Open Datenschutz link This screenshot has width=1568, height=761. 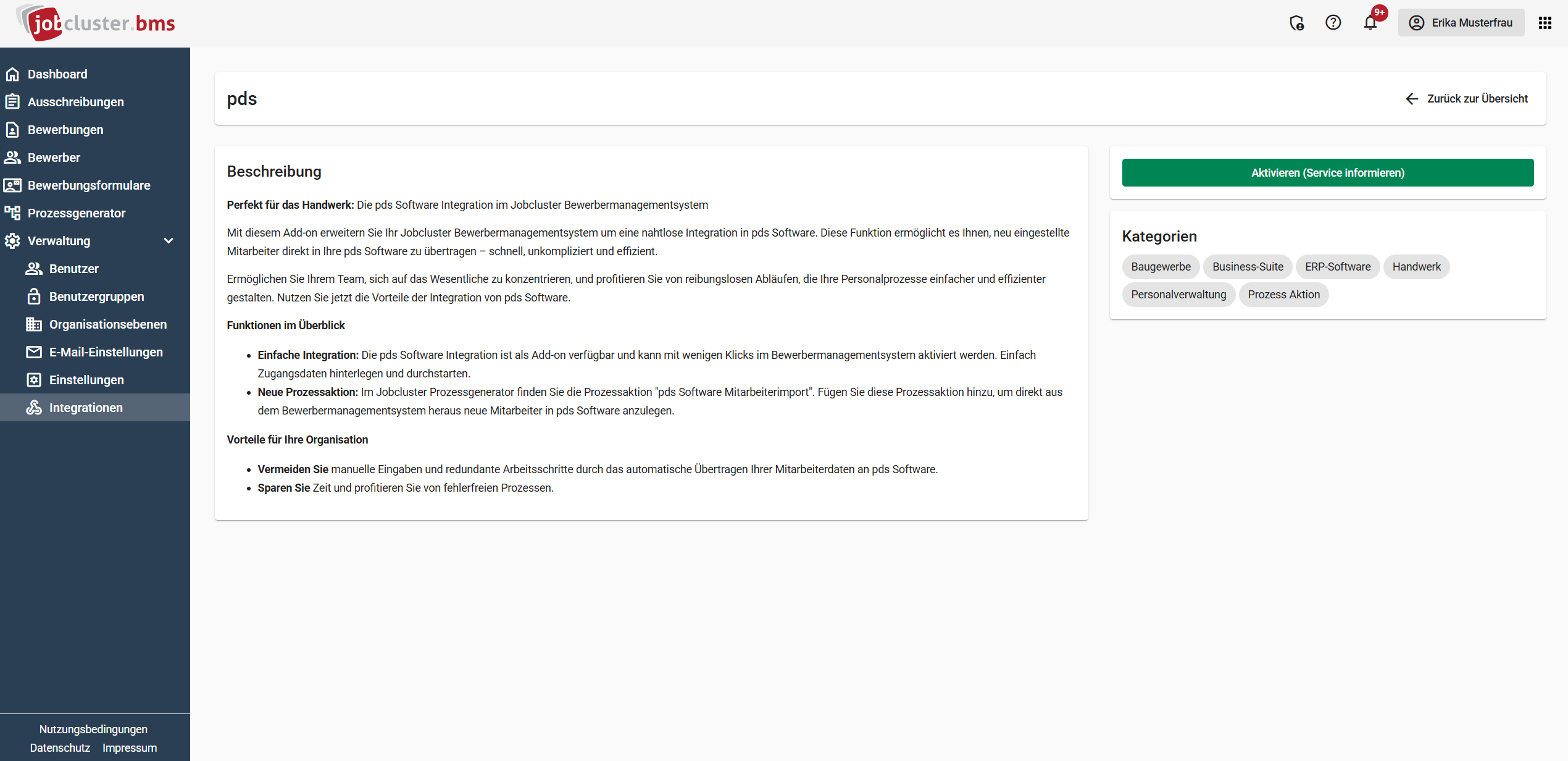60,748
